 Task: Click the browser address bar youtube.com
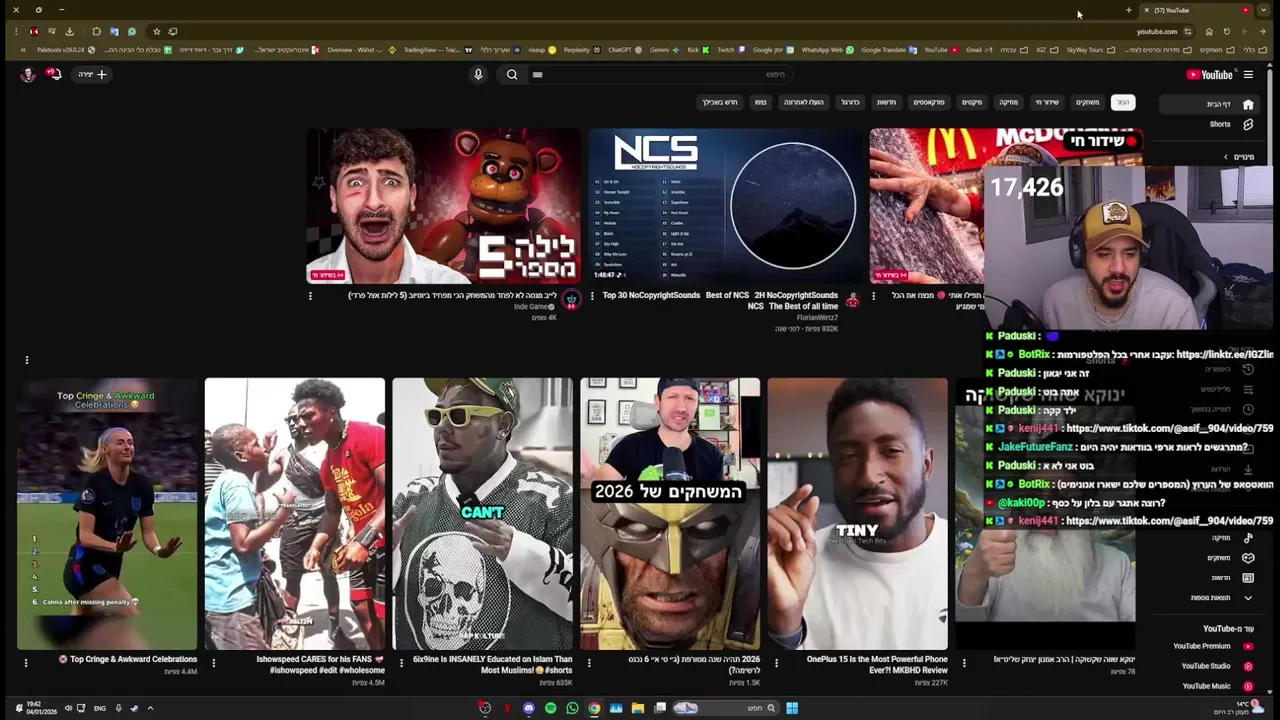(x=1157, y=31)
